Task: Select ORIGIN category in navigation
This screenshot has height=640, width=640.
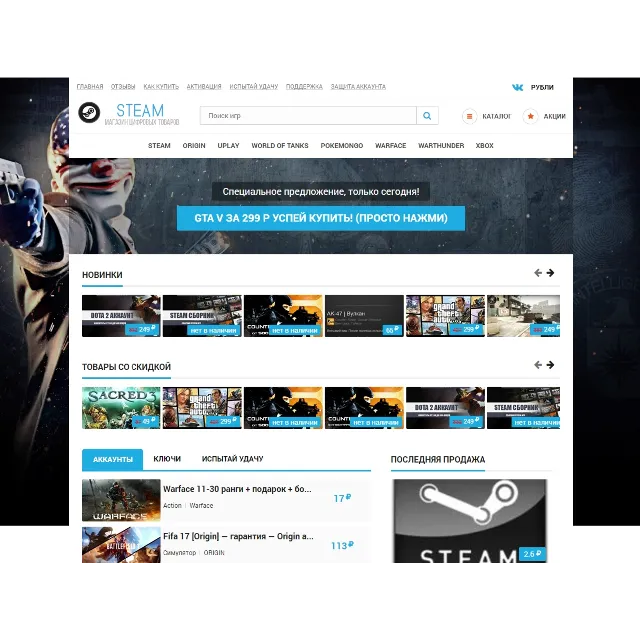Action: pyautogui.click(x=194, y=146)
